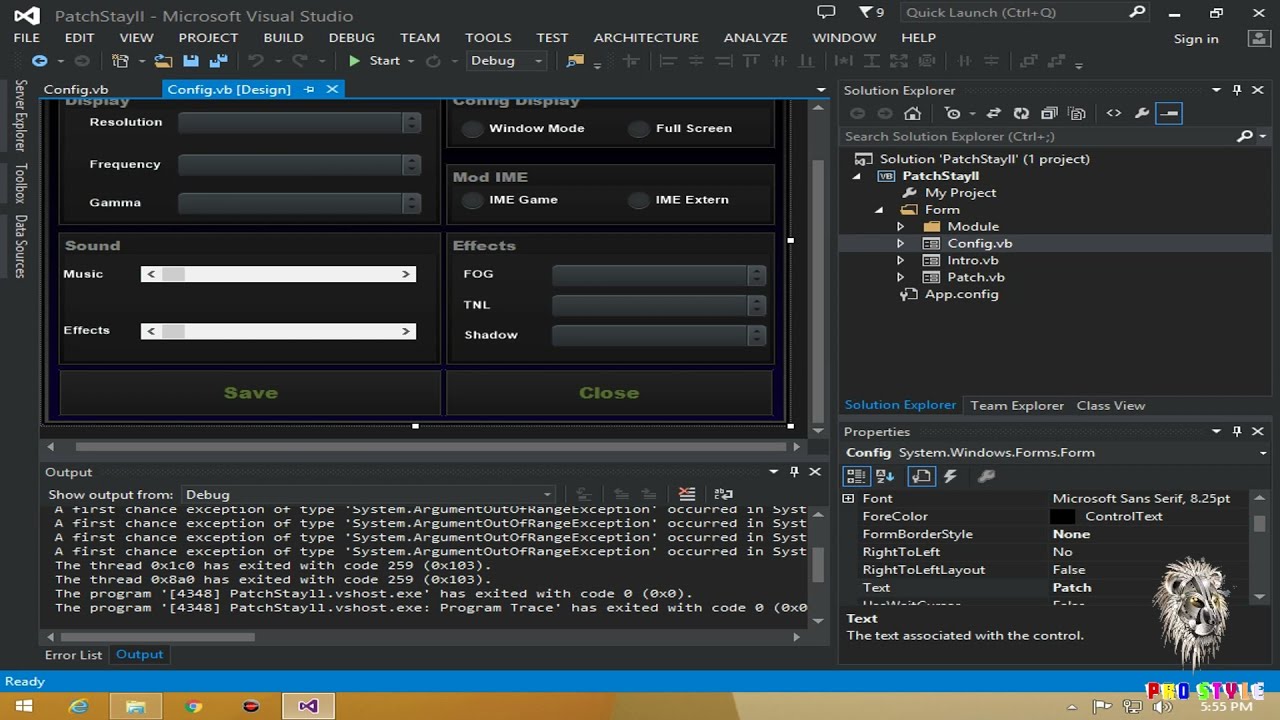This screenshot has height=720, width=1280.
Task: Open the BUILD menu
Action: [x=283, y=37]
